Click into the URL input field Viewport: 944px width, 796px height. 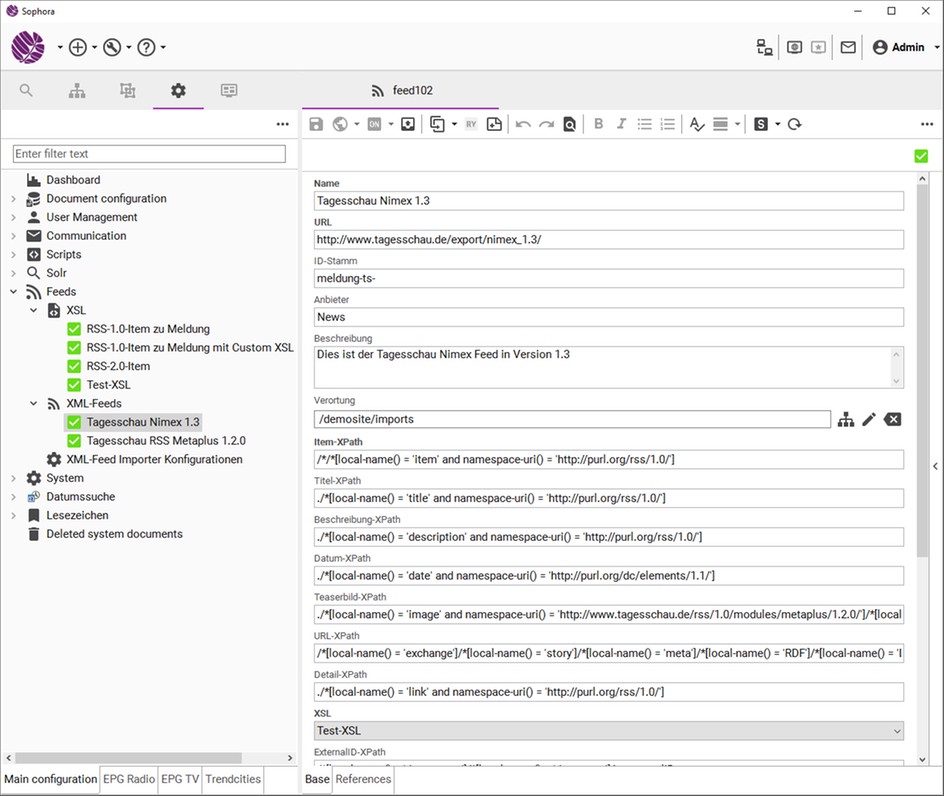click(x=609, y=240)
